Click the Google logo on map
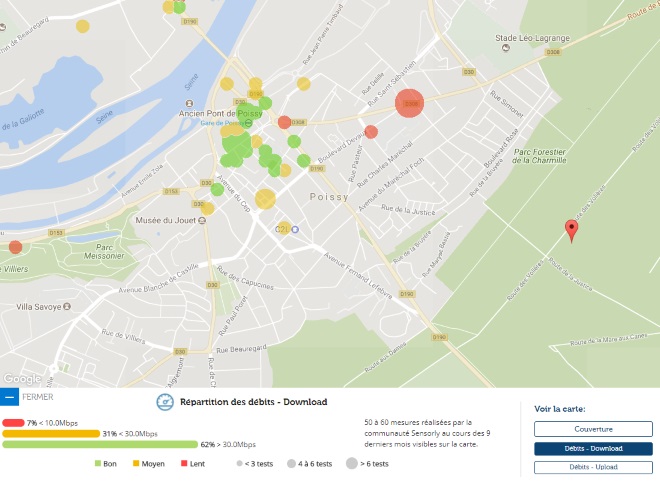 coord(22,379)
